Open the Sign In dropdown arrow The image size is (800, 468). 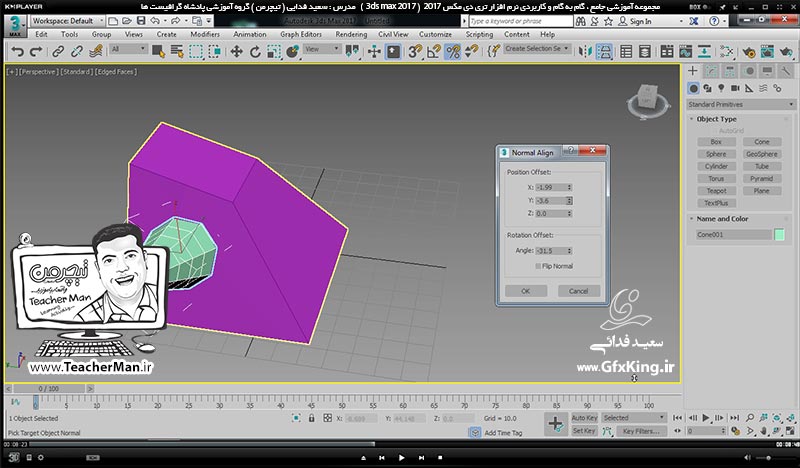(x=681, y=21)
